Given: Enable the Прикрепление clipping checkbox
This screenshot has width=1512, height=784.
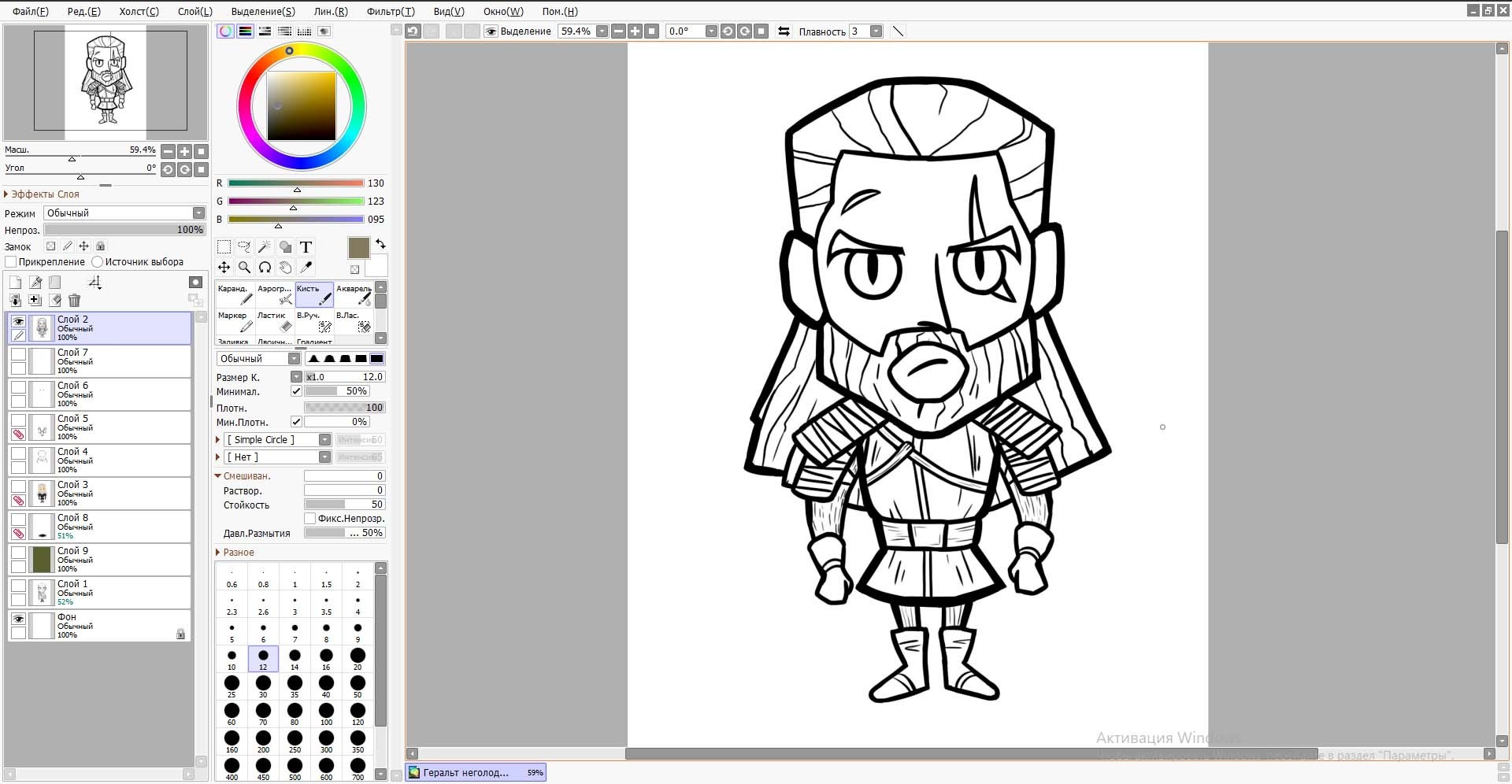Looking at the screenshot, I should (11, 262).
